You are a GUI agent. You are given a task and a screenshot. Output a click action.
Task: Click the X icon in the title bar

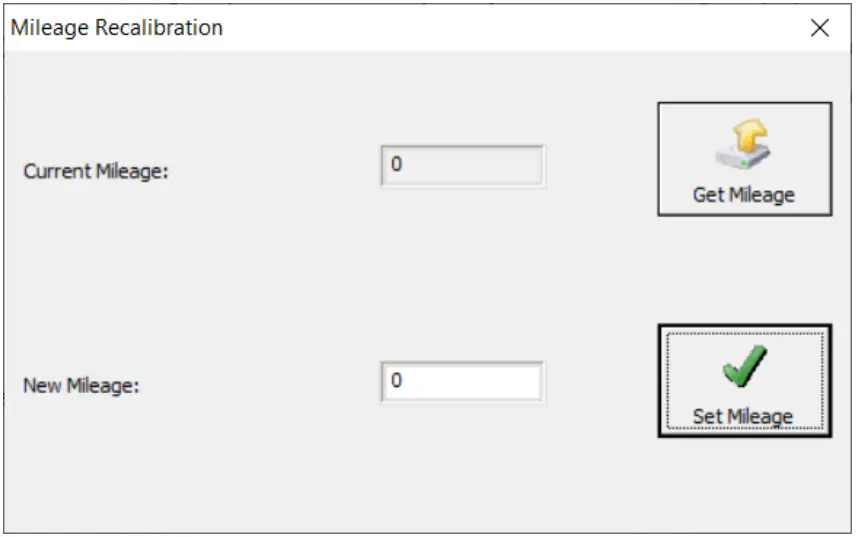[x=820, y=28]
